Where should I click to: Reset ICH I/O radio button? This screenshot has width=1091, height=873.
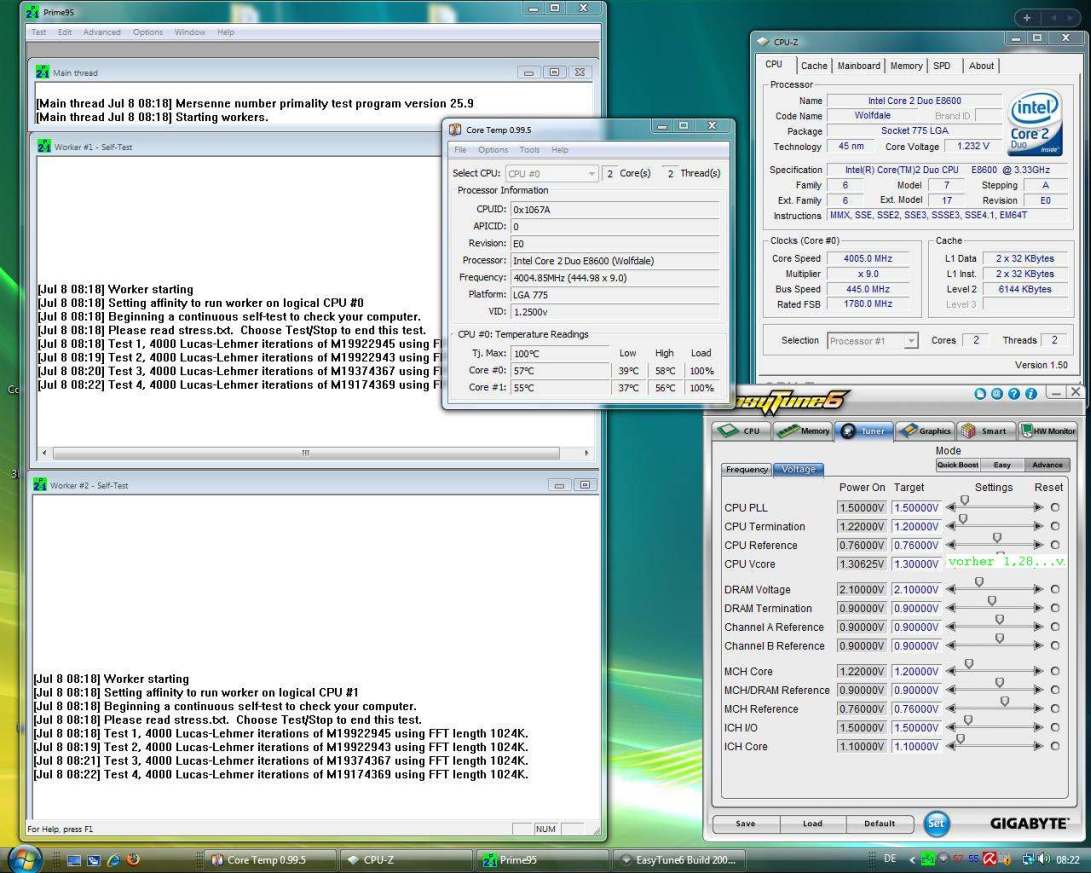[x=1055, y=728]
